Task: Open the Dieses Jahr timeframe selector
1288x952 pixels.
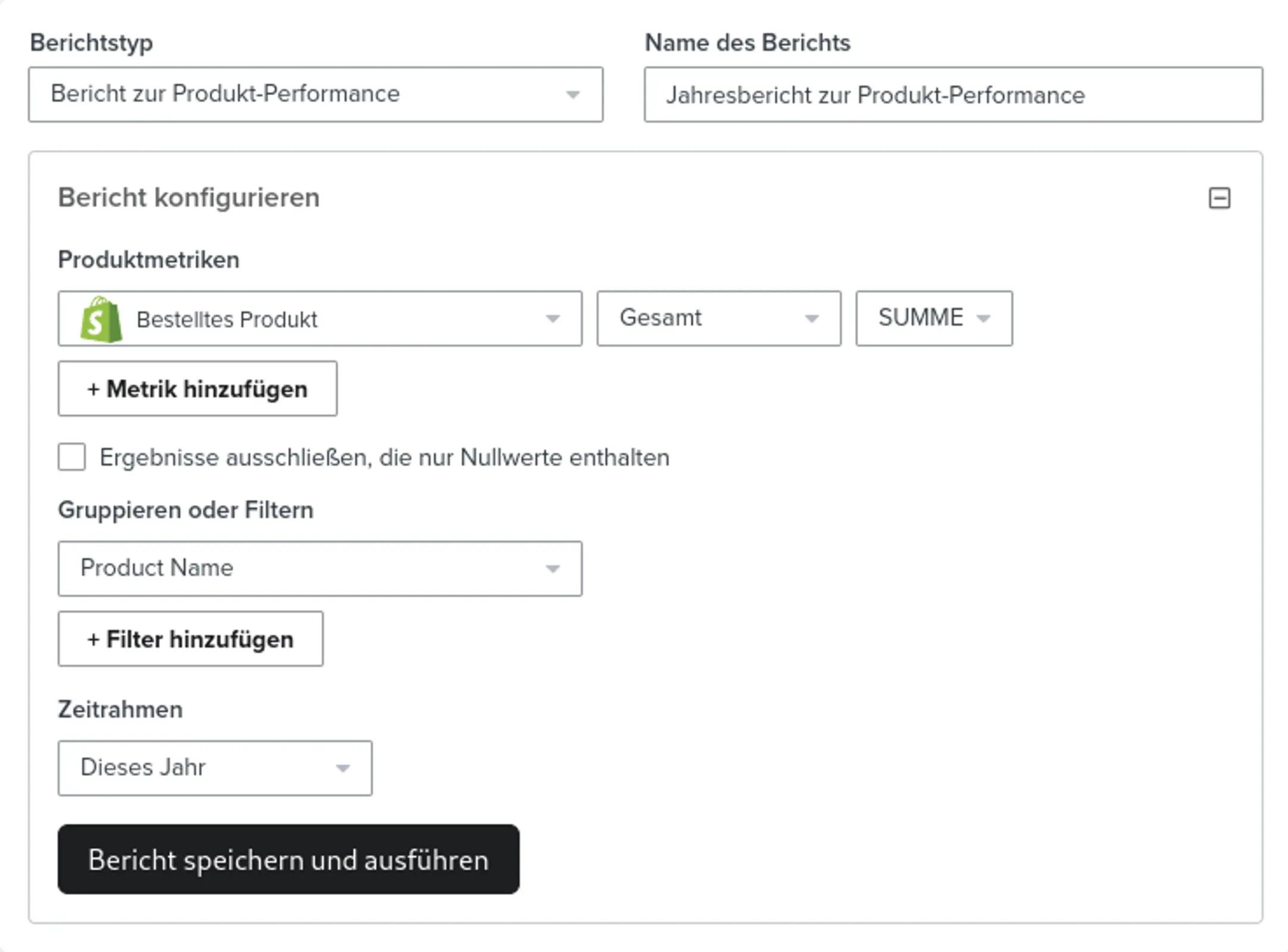Action: [x=215, y=768]
